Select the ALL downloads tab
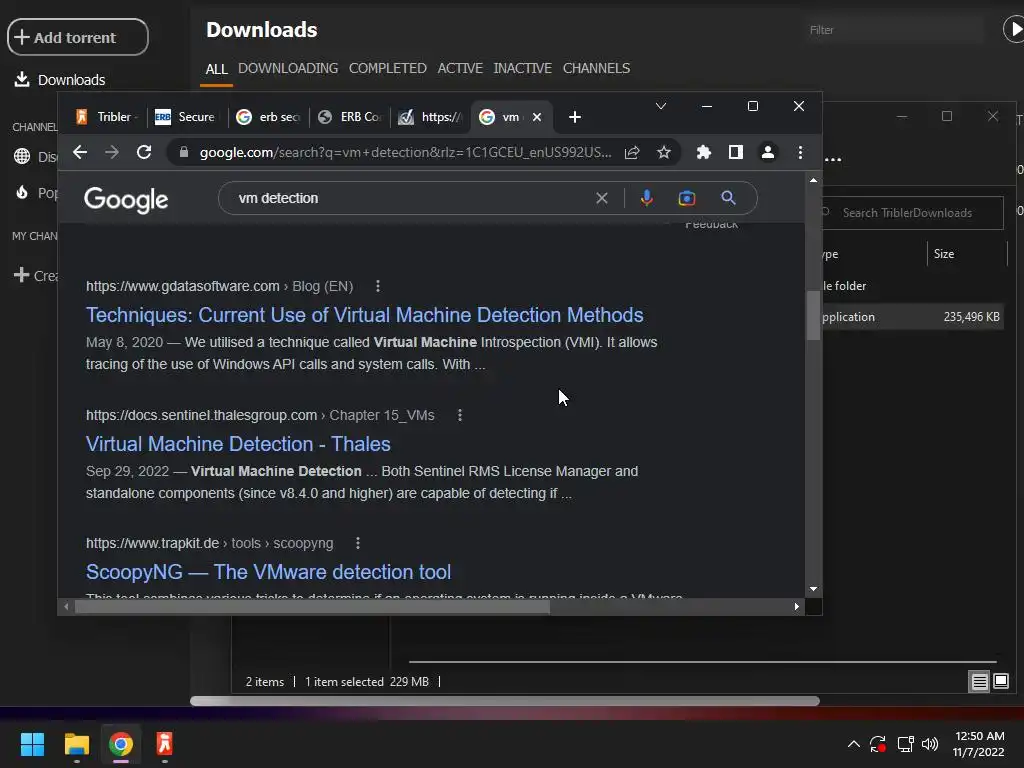The image size is (1024, 768). pyautogui.click(x=216, y=69)
